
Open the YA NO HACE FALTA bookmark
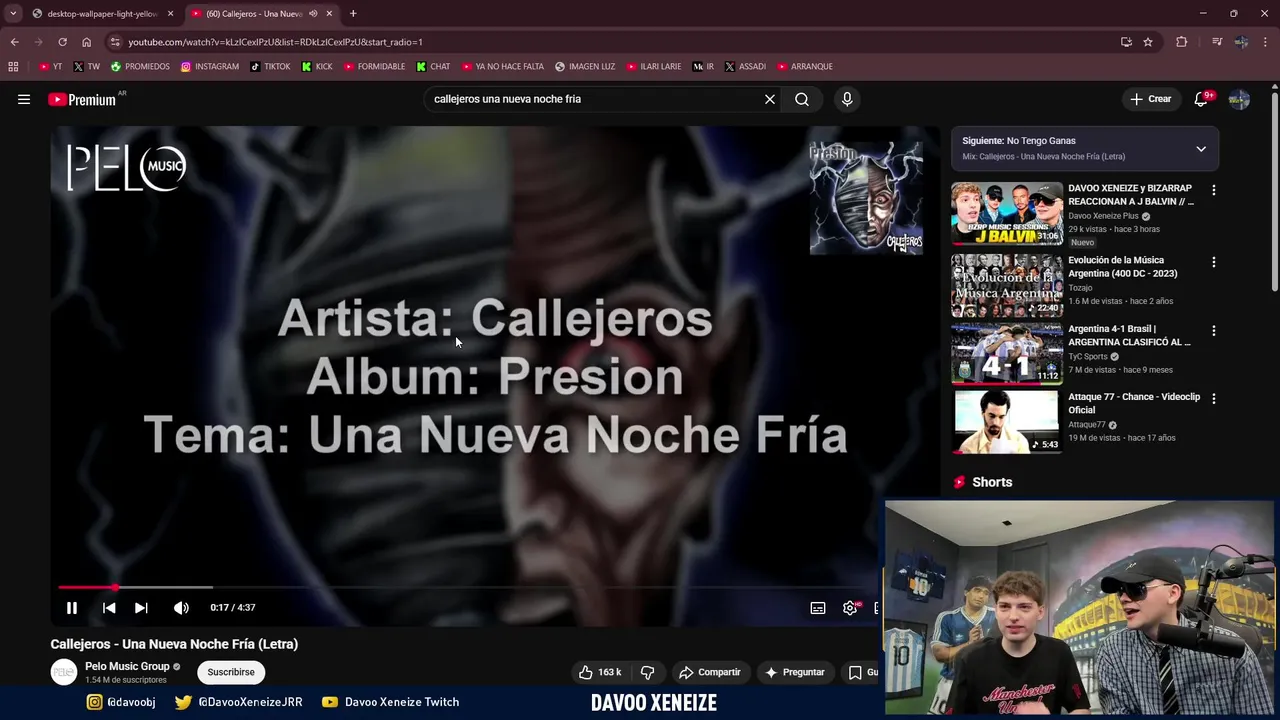[x=503, y=66]
